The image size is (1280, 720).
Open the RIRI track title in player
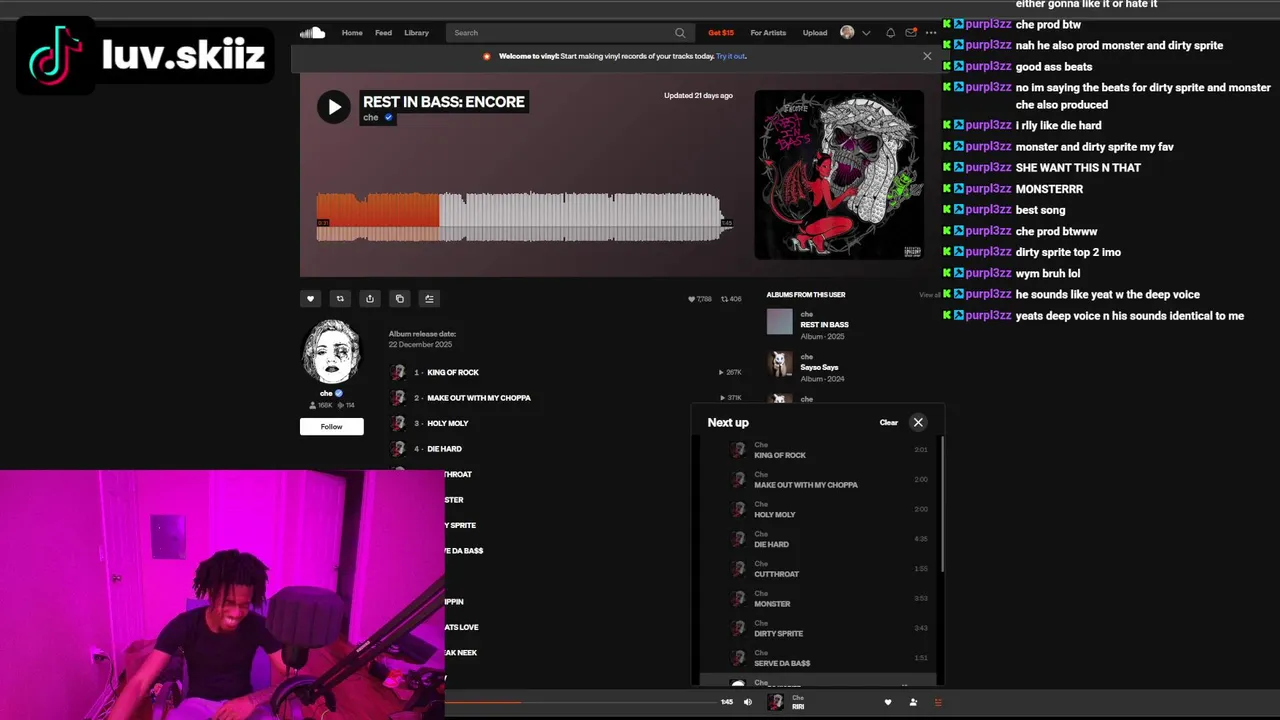[x=798, y=707]
